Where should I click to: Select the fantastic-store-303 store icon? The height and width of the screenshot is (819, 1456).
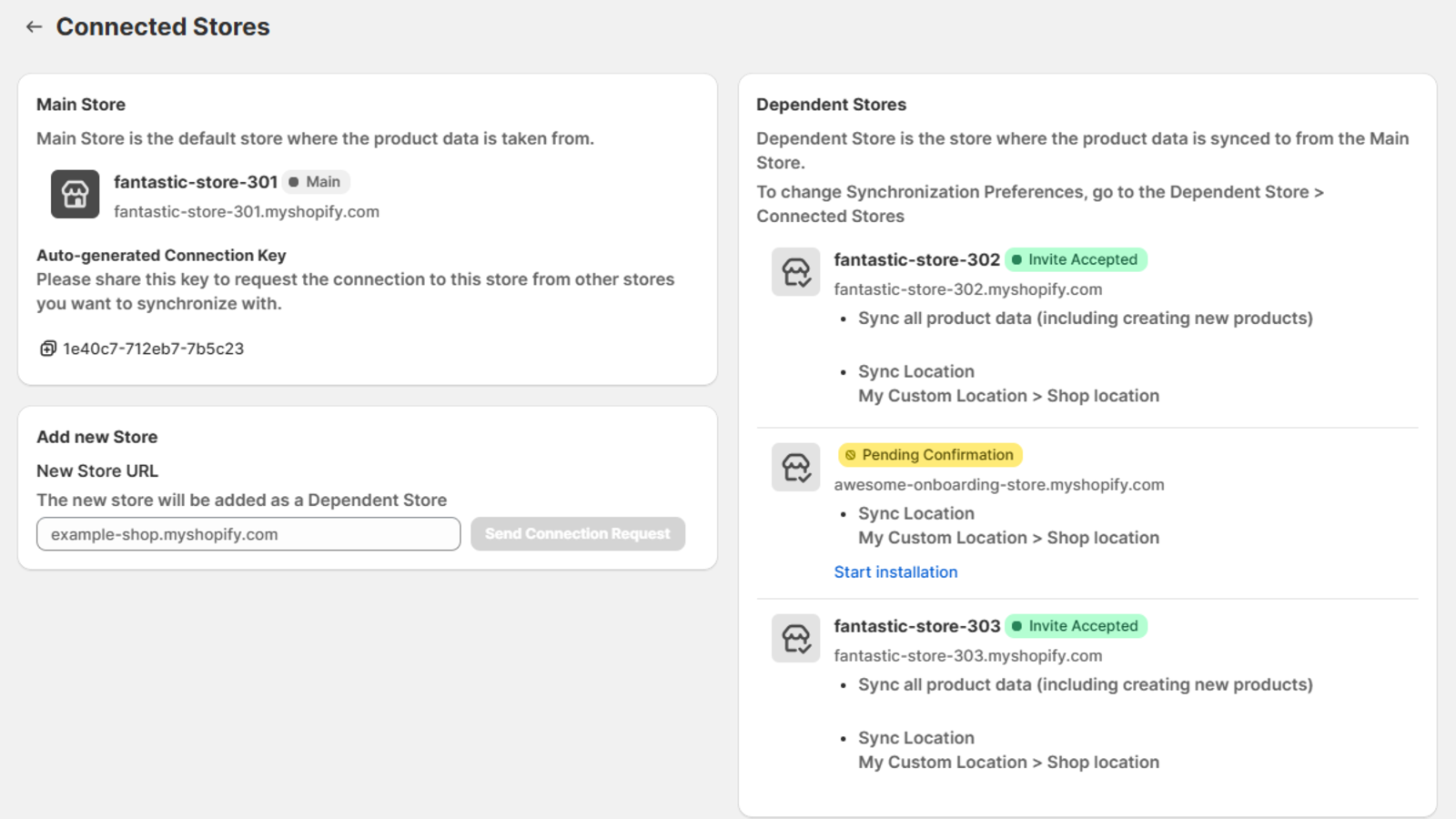[795, 638]
